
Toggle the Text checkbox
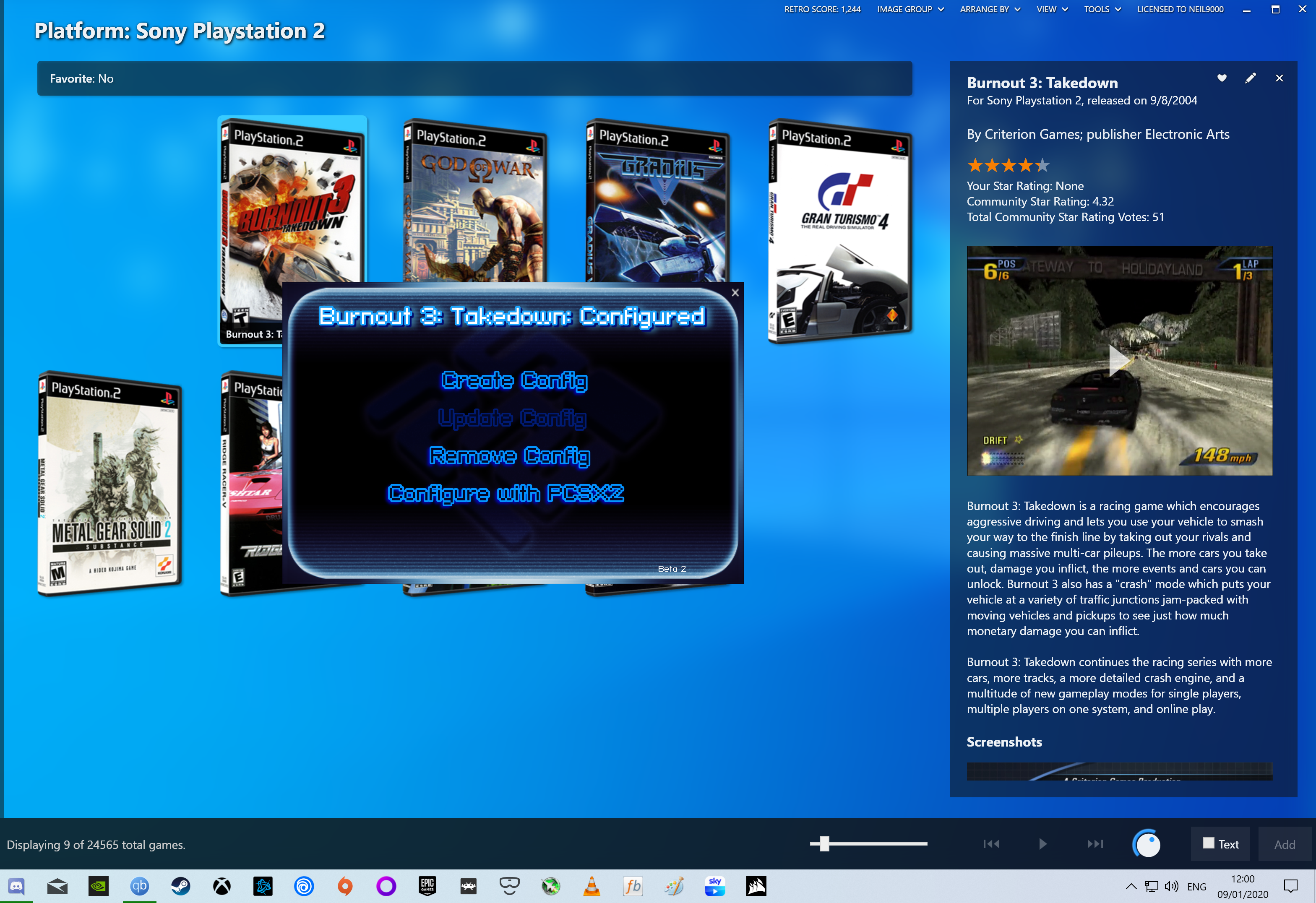[1209, 843]
